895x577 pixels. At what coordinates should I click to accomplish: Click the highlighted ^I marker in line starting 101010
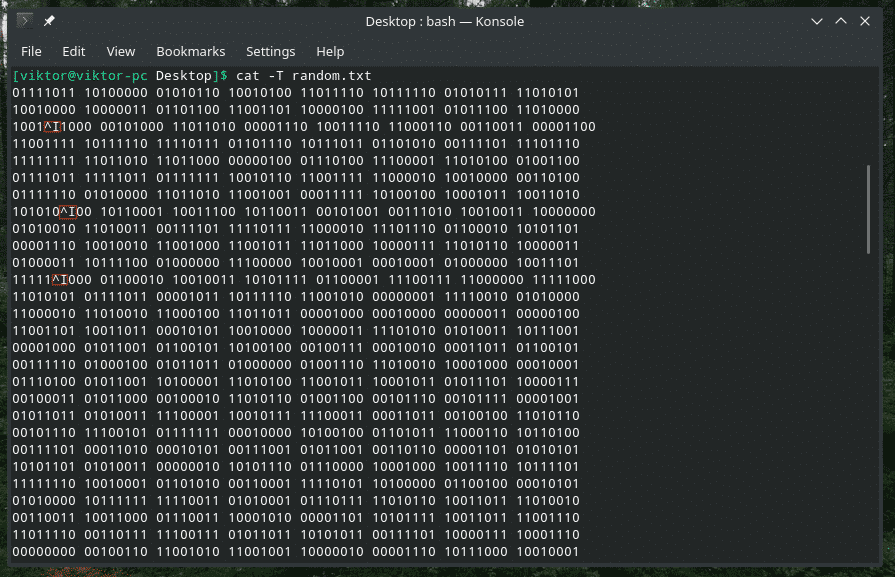(68, 212)
